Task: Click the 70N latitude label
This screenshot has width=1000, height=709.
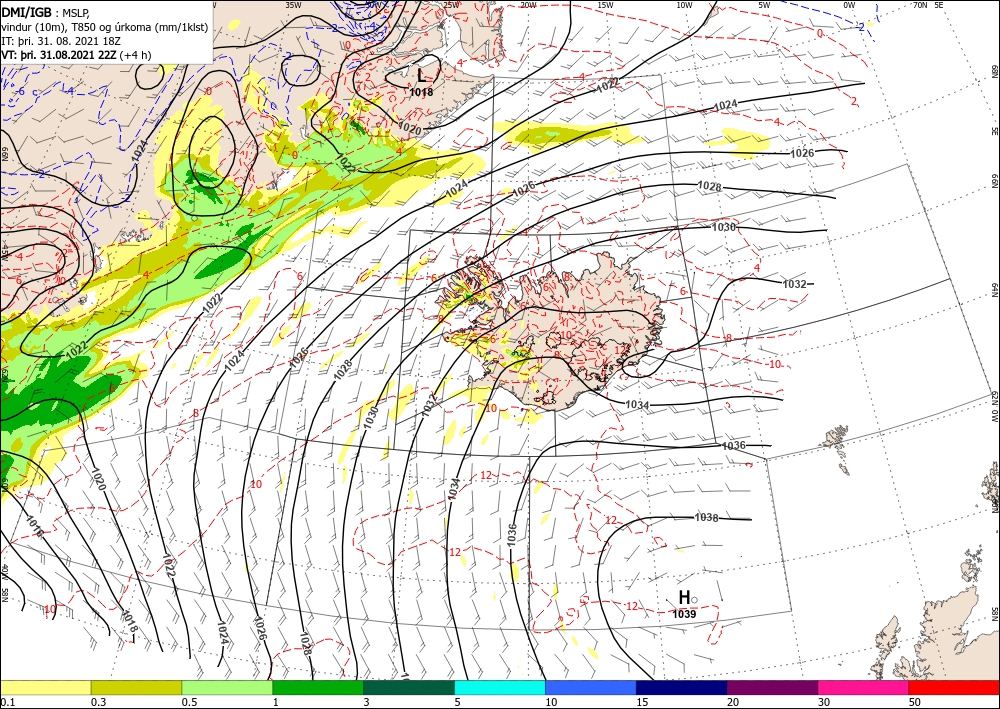Action: (920, 4)
